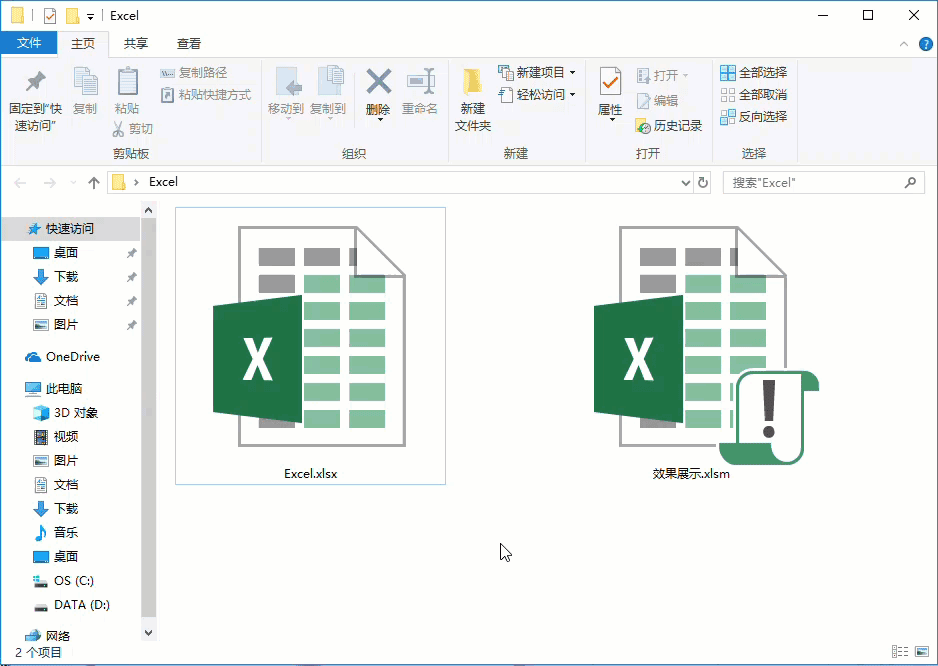The width and height of the screenshot is (938, 666).
Task: Switch to the Home tab
Action: coord(83,43)
